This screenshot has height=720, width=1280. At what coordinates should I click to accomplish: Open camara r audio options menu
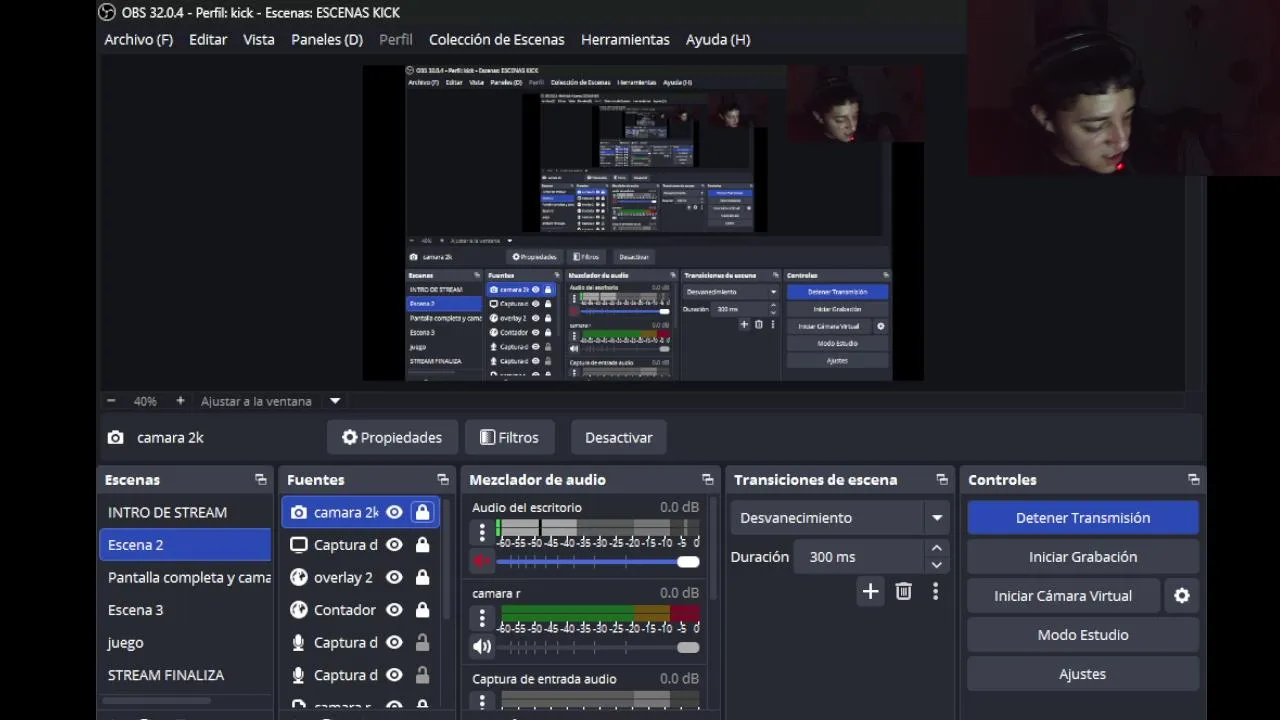[482, 618]
